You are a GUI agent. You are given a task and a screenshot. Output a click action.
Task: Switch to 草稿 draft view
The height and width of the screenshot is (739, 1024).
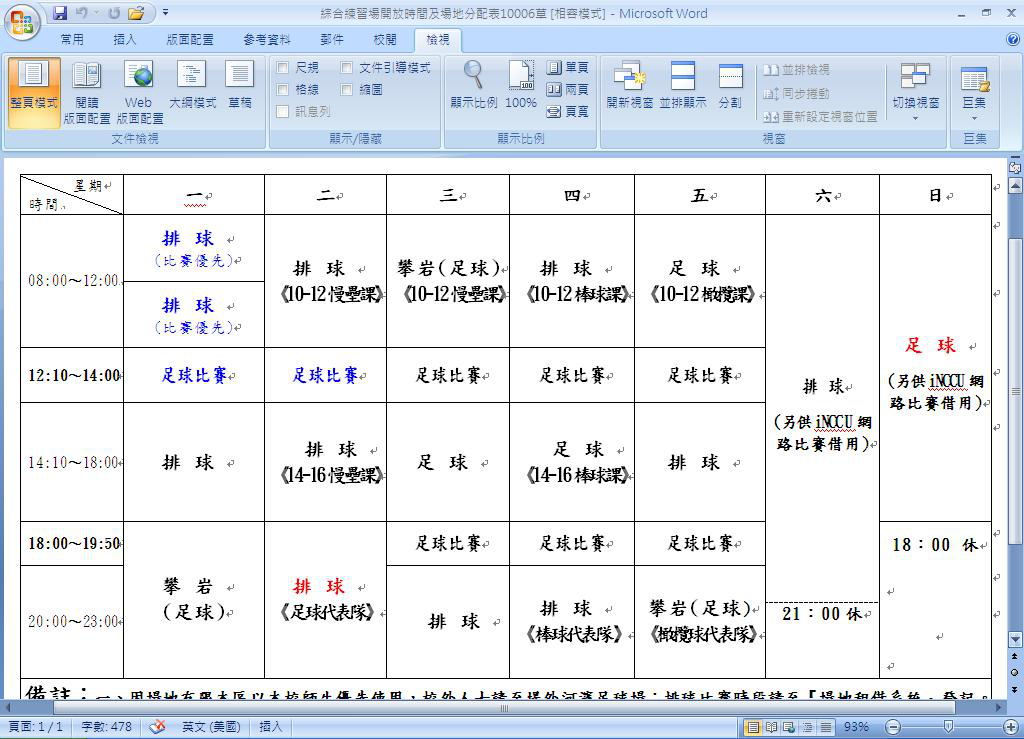coord(240,86)
